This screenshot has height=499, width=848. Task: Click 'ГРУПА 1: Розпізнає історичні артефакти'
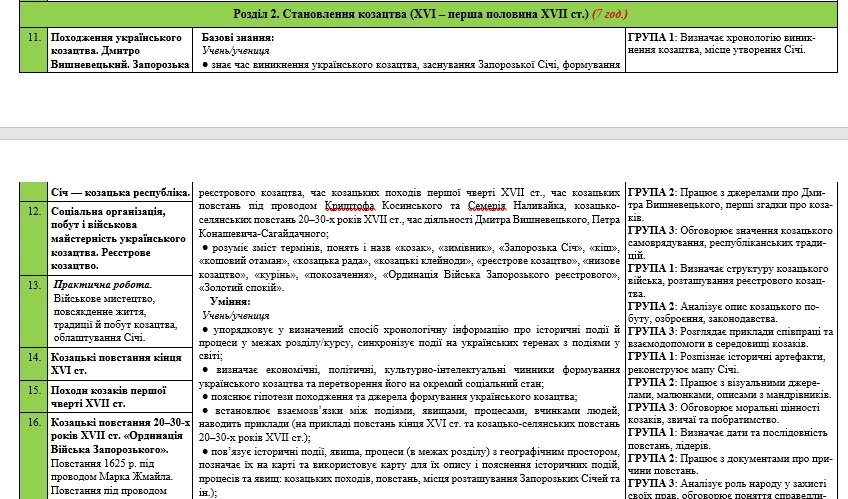726,363
